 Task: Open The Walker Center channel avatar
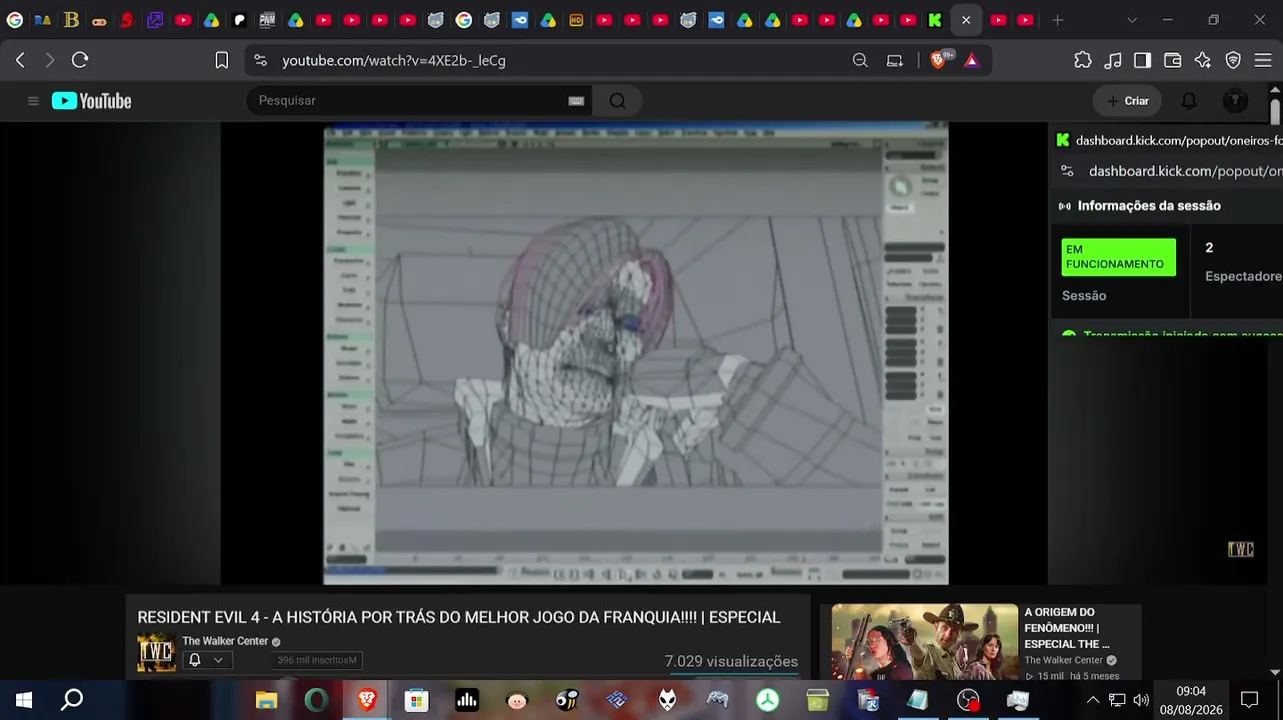click(x=156, y=652)
